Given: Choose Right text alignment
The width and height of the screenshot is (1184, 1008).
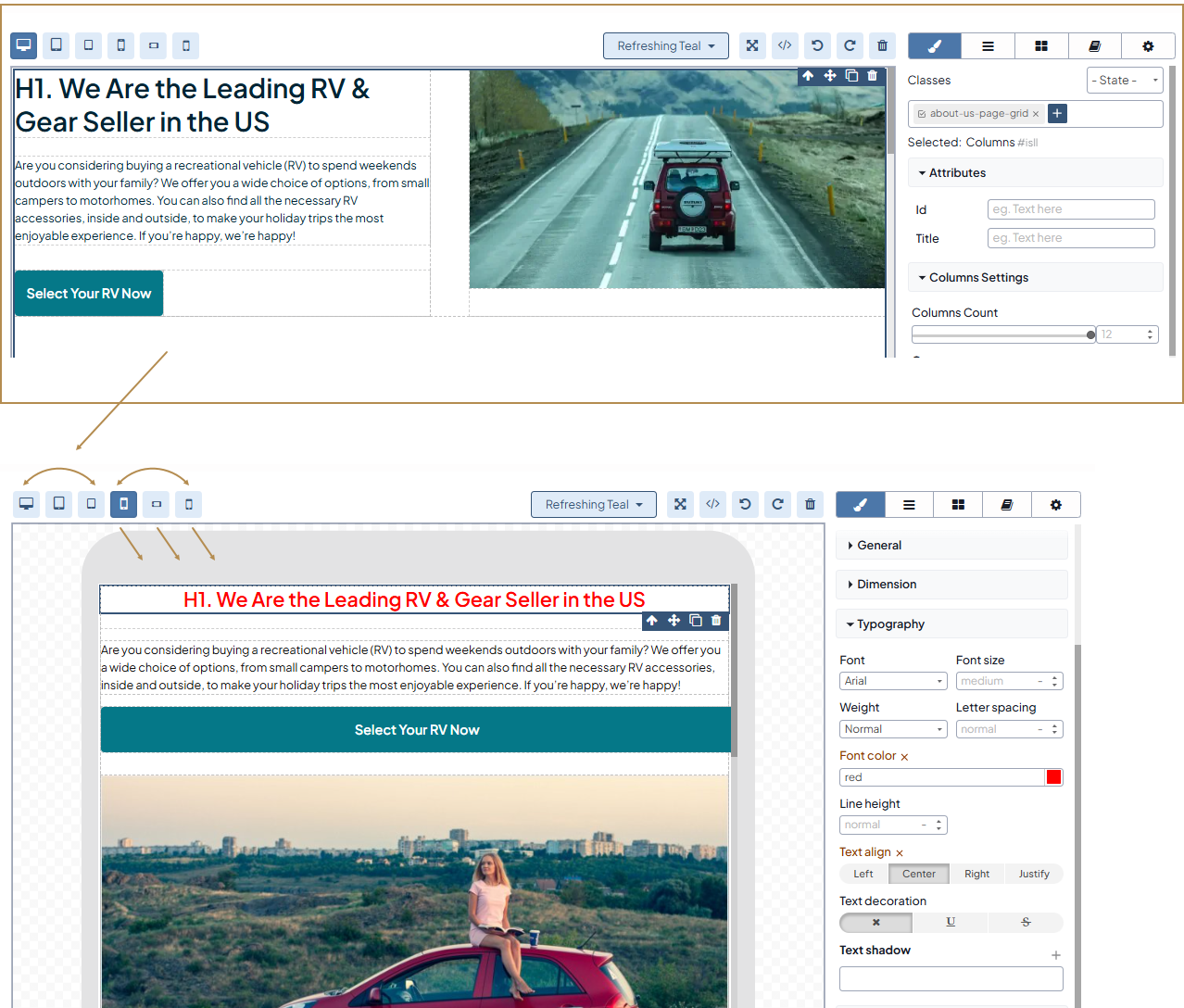Looking at the screenshot, I should pyautogui.click(x=976, y=874).
